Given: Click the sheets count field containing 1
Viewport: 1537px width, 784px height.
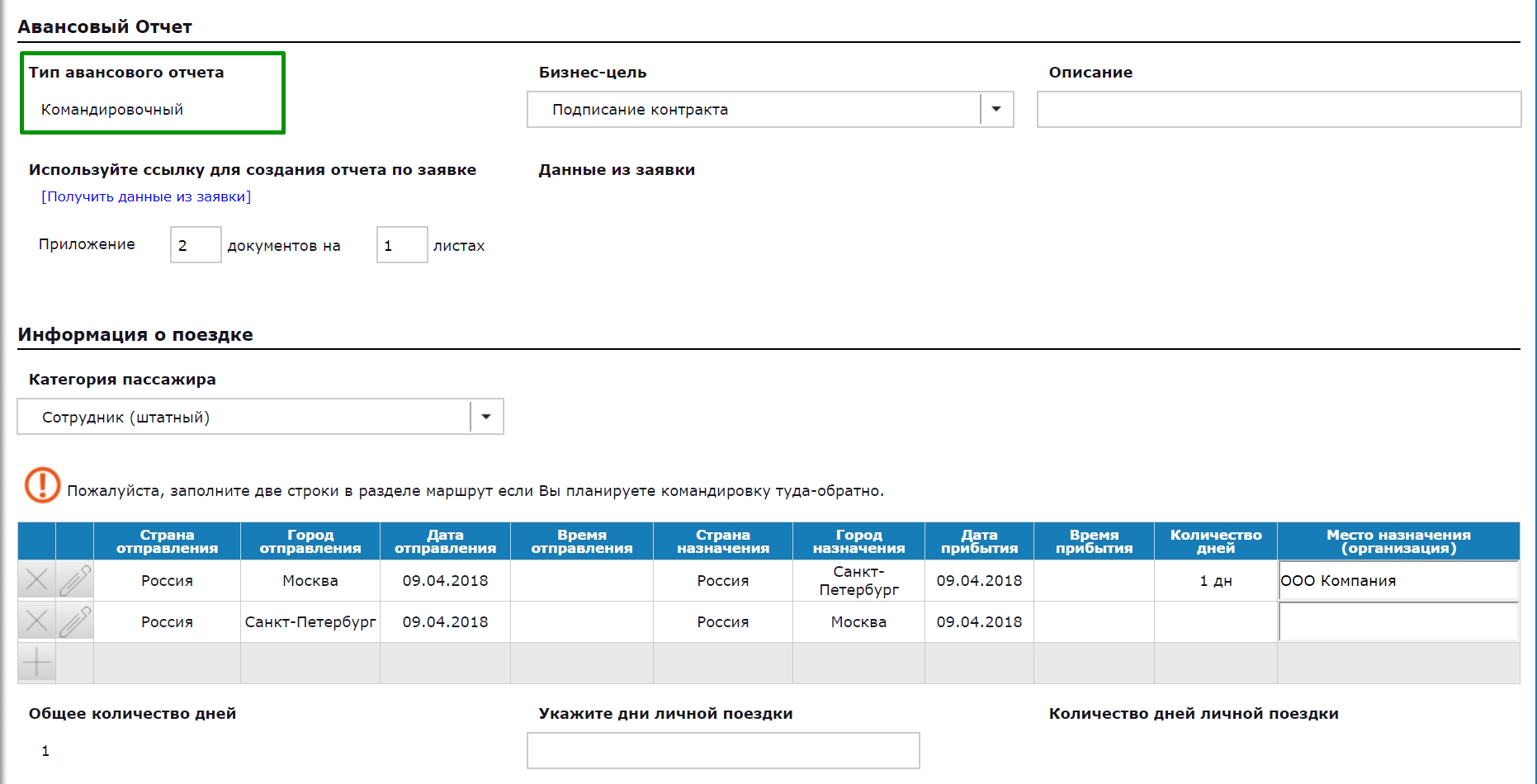Looking at the screenshot, I should click(x=402, y=245).
